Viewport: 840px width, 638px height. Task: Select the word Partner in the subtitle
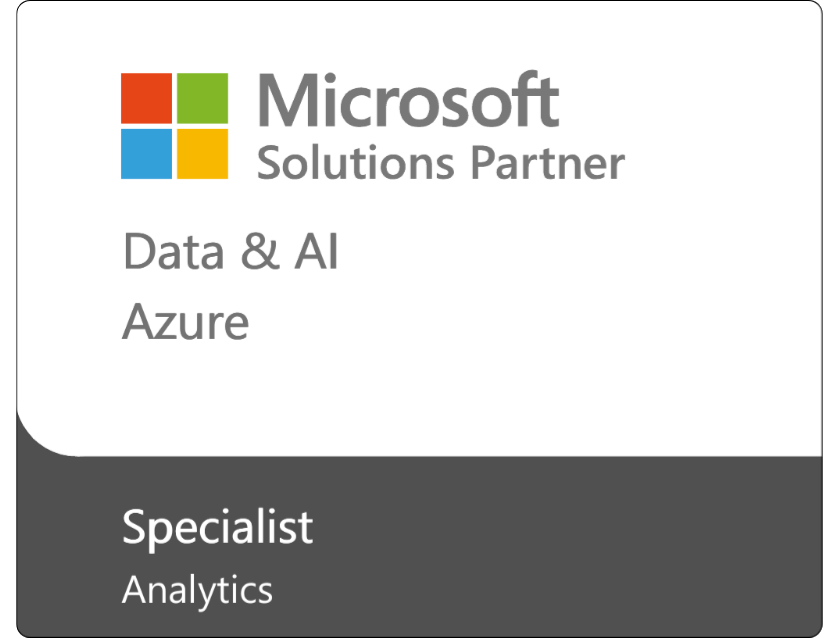point(548,163)
